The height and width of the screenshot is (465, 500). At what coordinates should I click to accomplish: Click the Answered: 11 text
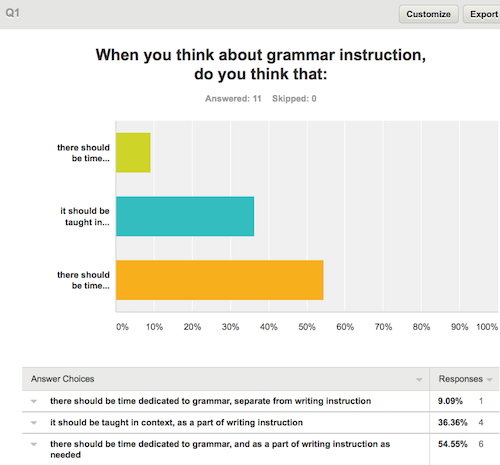(233, 99)
